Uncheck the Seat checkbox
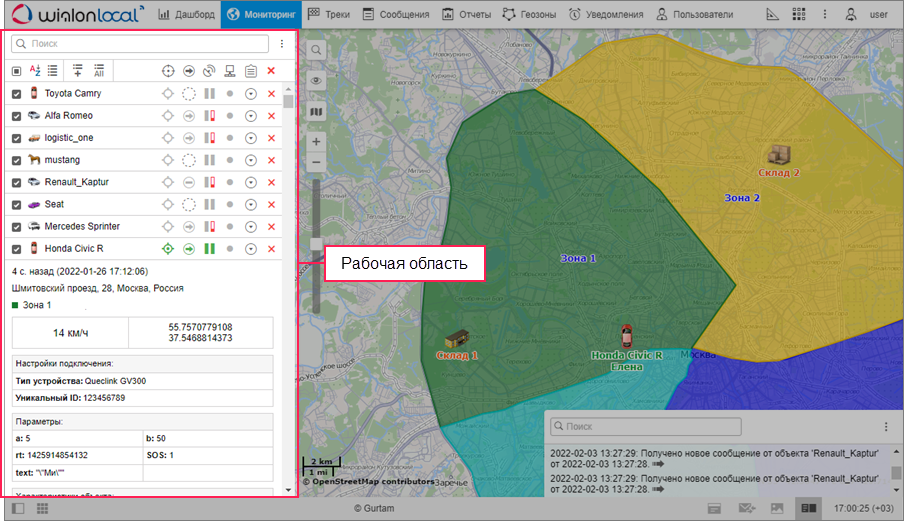 pos(17,205)
